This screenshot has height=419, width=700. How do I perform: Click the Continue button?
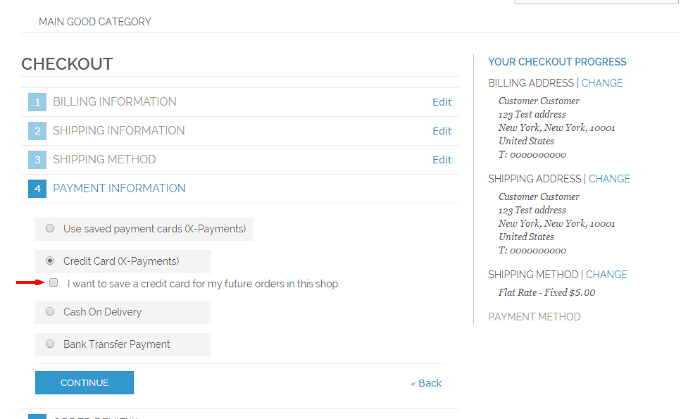coord(84,382)
